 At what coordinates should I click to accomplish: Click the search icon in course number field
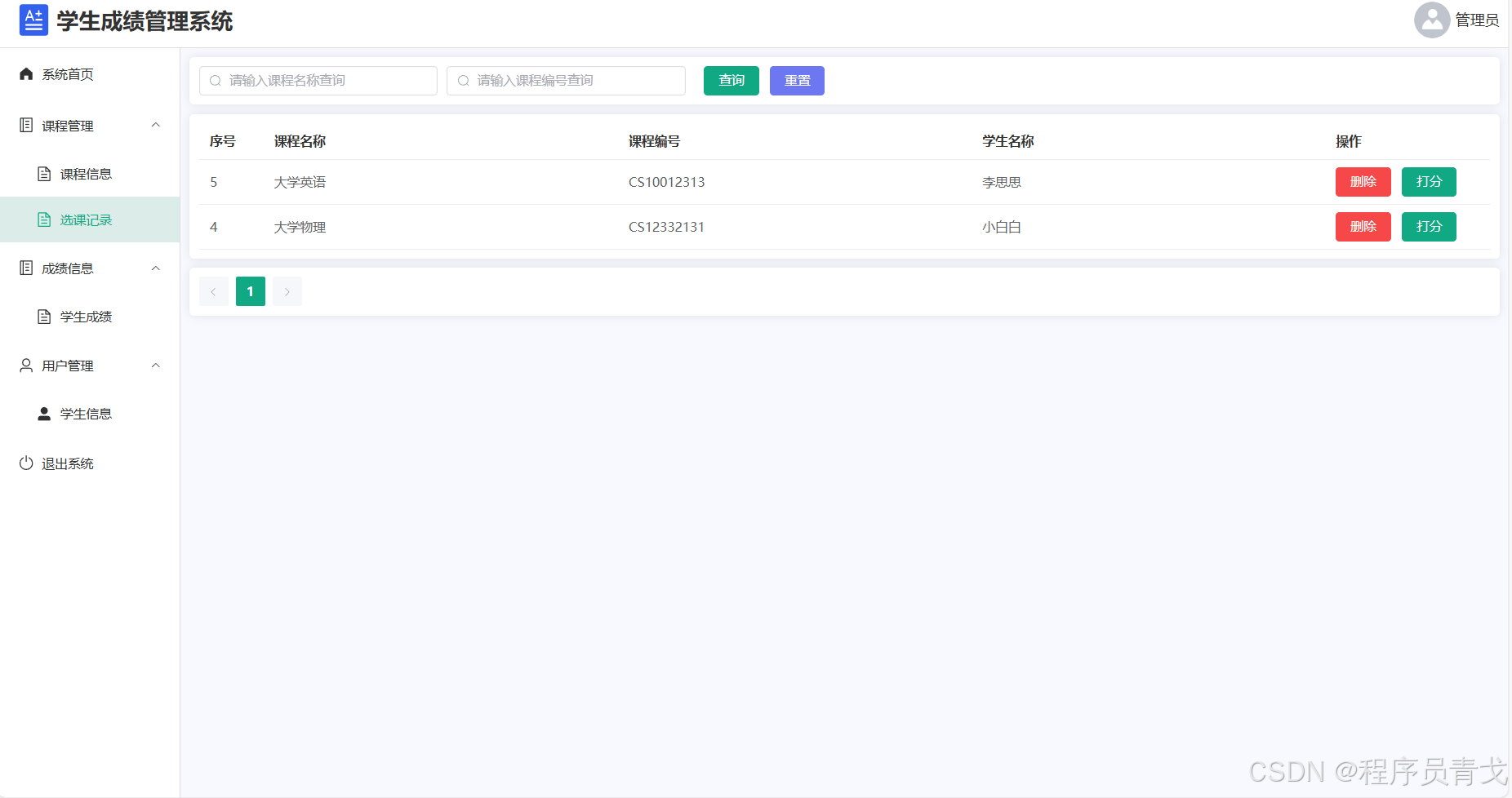(x=464, y=81)
